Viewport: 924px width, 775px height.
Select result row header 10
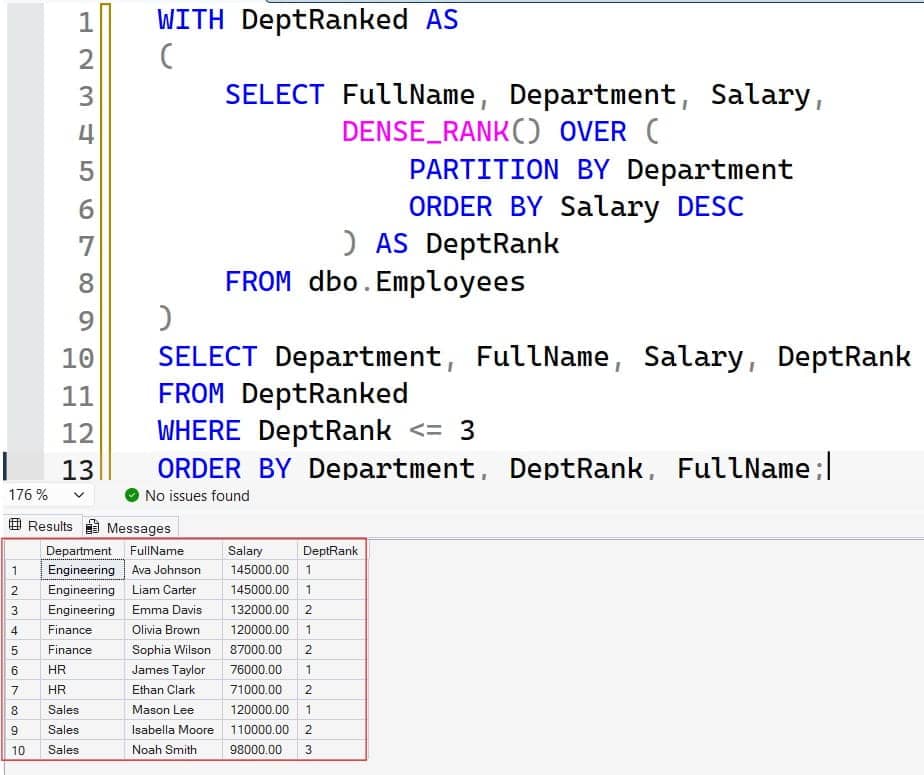tap(22, 750)
